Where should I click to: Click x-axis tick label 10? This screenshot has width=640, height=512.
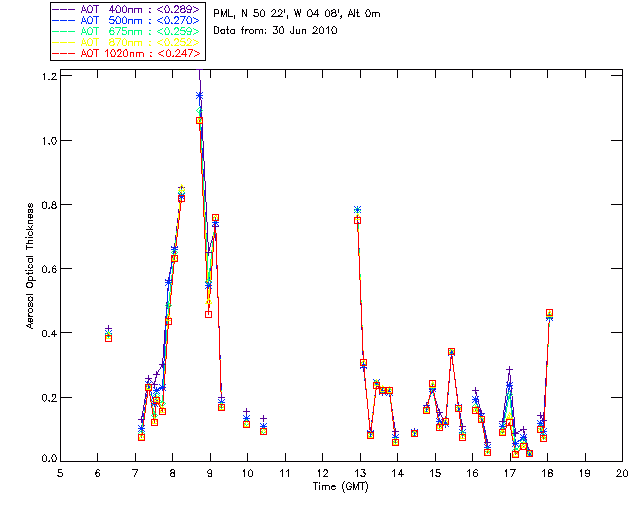pyautogui.click(x=247, y=473)
